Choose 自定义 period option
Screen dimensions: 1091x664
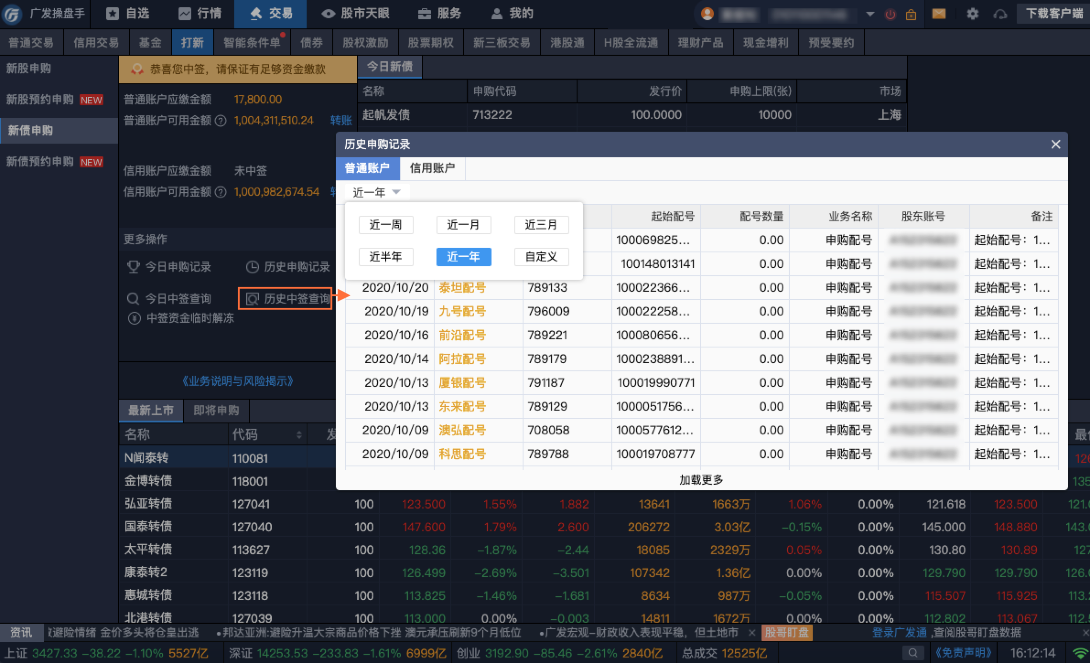pos(541,257)
